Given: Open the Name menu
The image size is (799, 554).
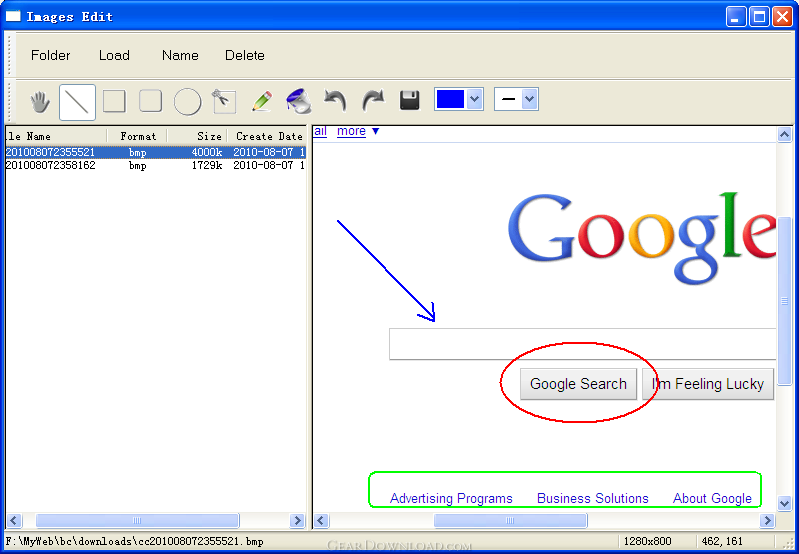Looking at the screenshot, I should [180, 55].
